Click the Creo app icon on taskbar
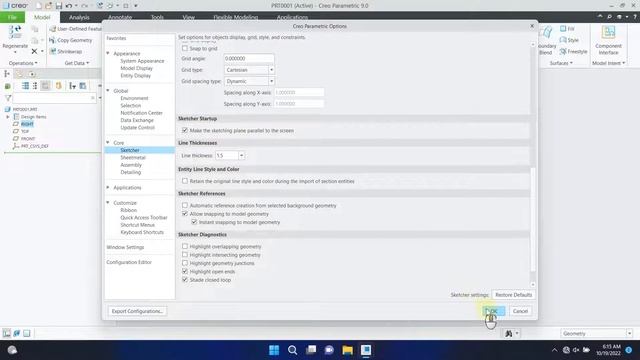The width and height of the screenshot is (640, 360). 366,350
